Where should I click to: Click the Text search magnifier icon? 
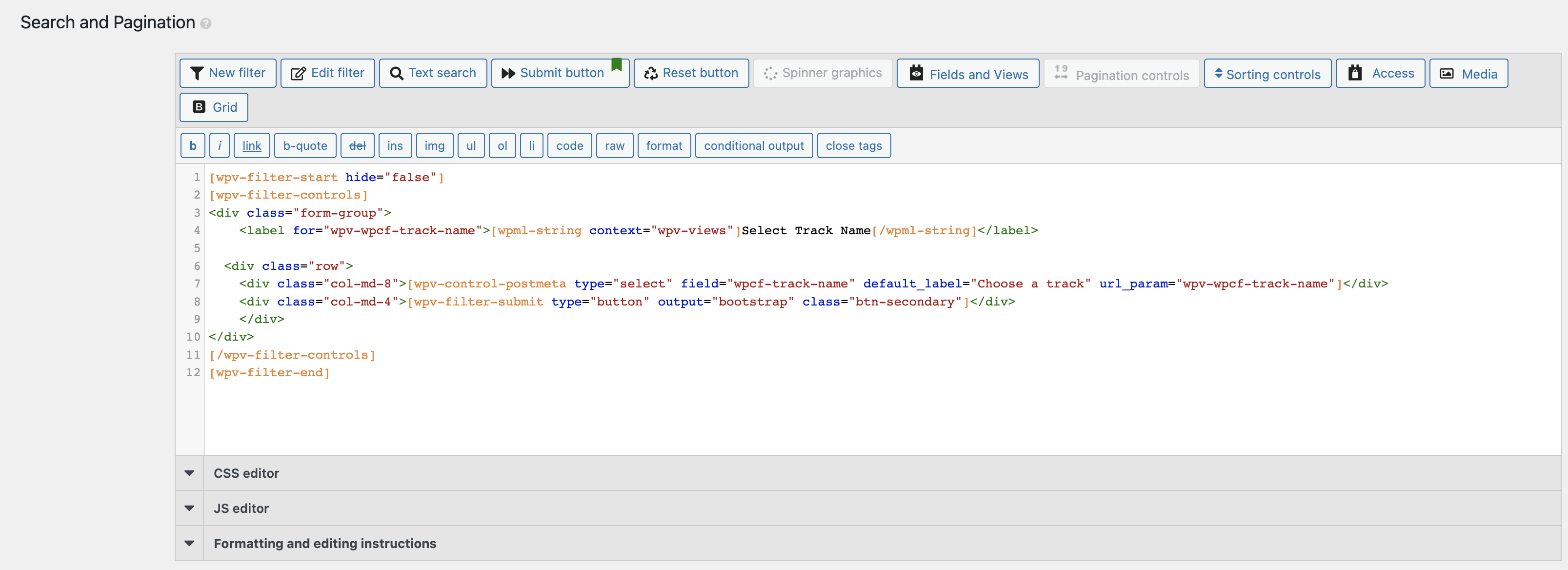point(396,74)
